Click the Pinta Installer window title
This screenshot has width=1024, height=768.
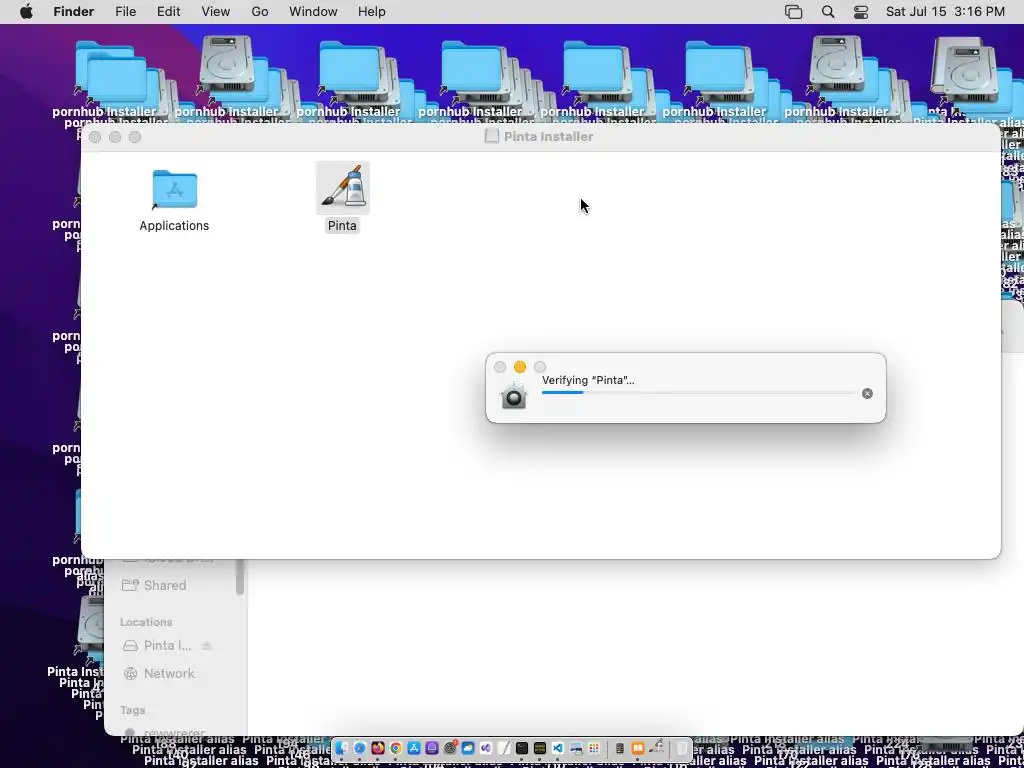pyautogui.click(x=549, y=136)
